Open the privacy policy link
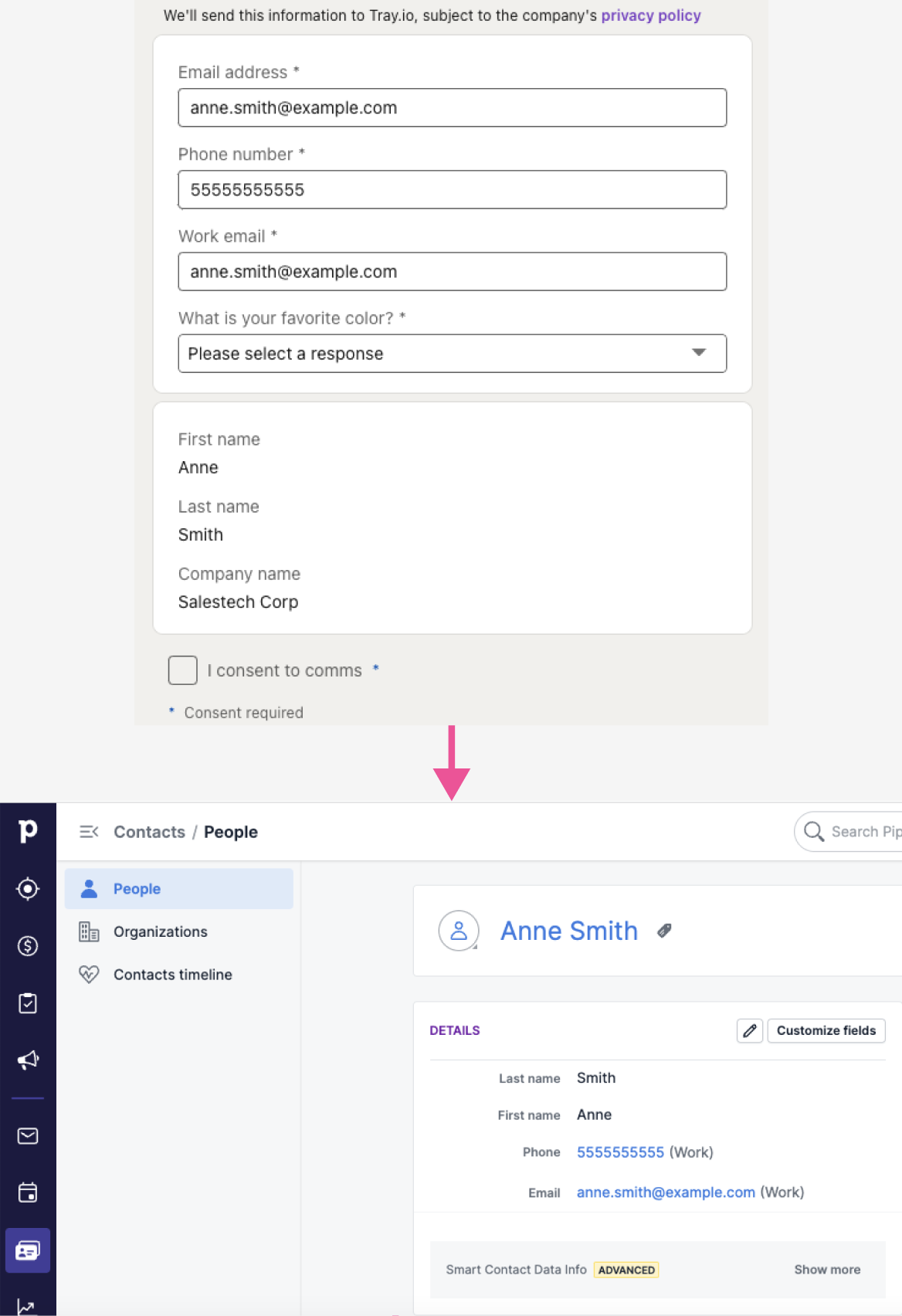The height and width of the screenshot is (1316, 902). tap(650, 15)
